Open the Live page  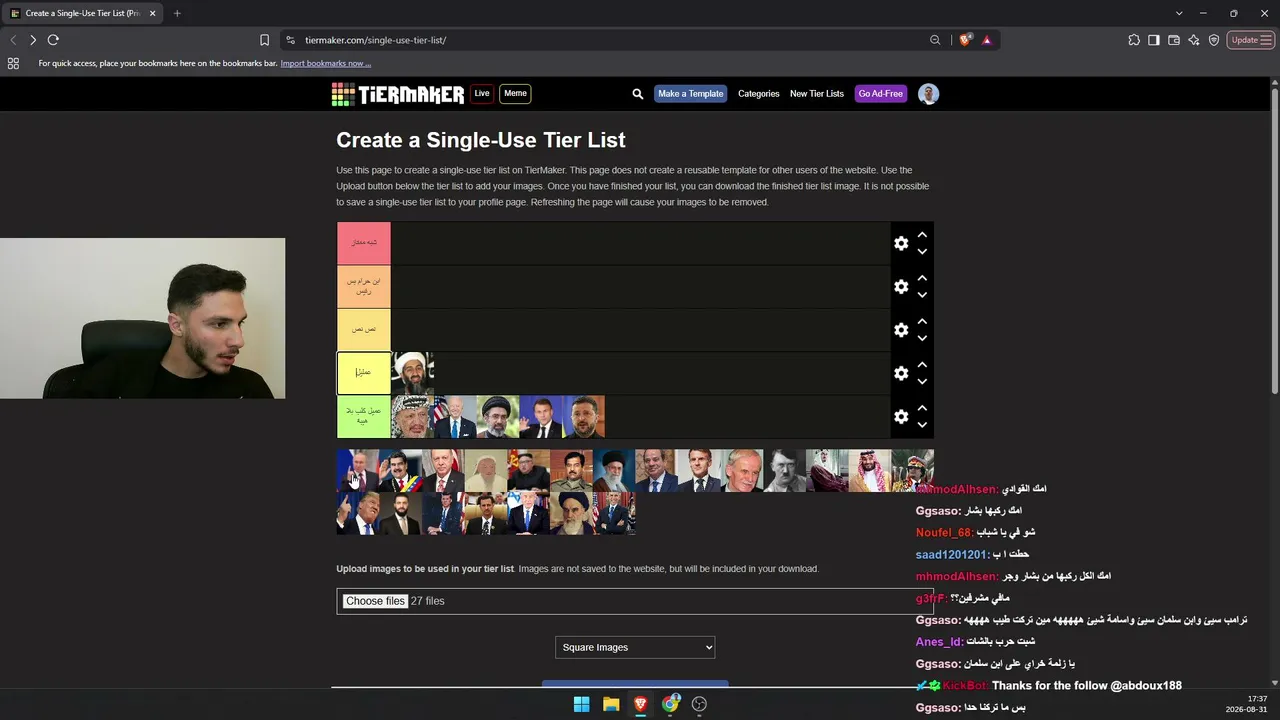click(x=482, y=94)
